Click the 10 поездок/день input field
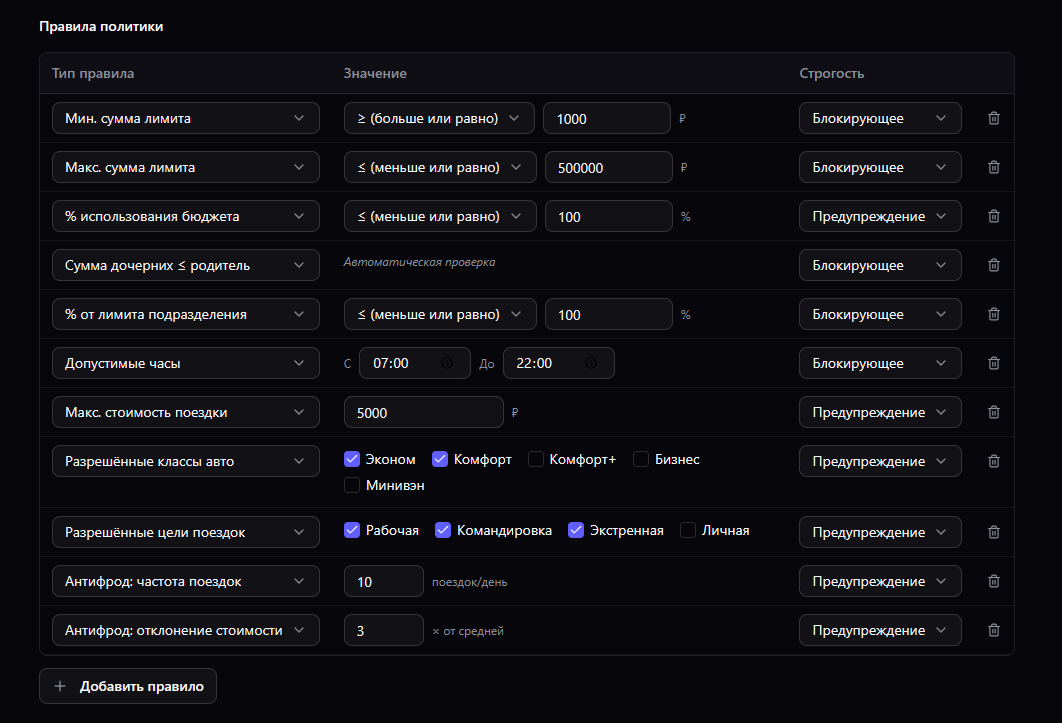The width and height of the screenshot is (1062, 723). coord(383,581)
